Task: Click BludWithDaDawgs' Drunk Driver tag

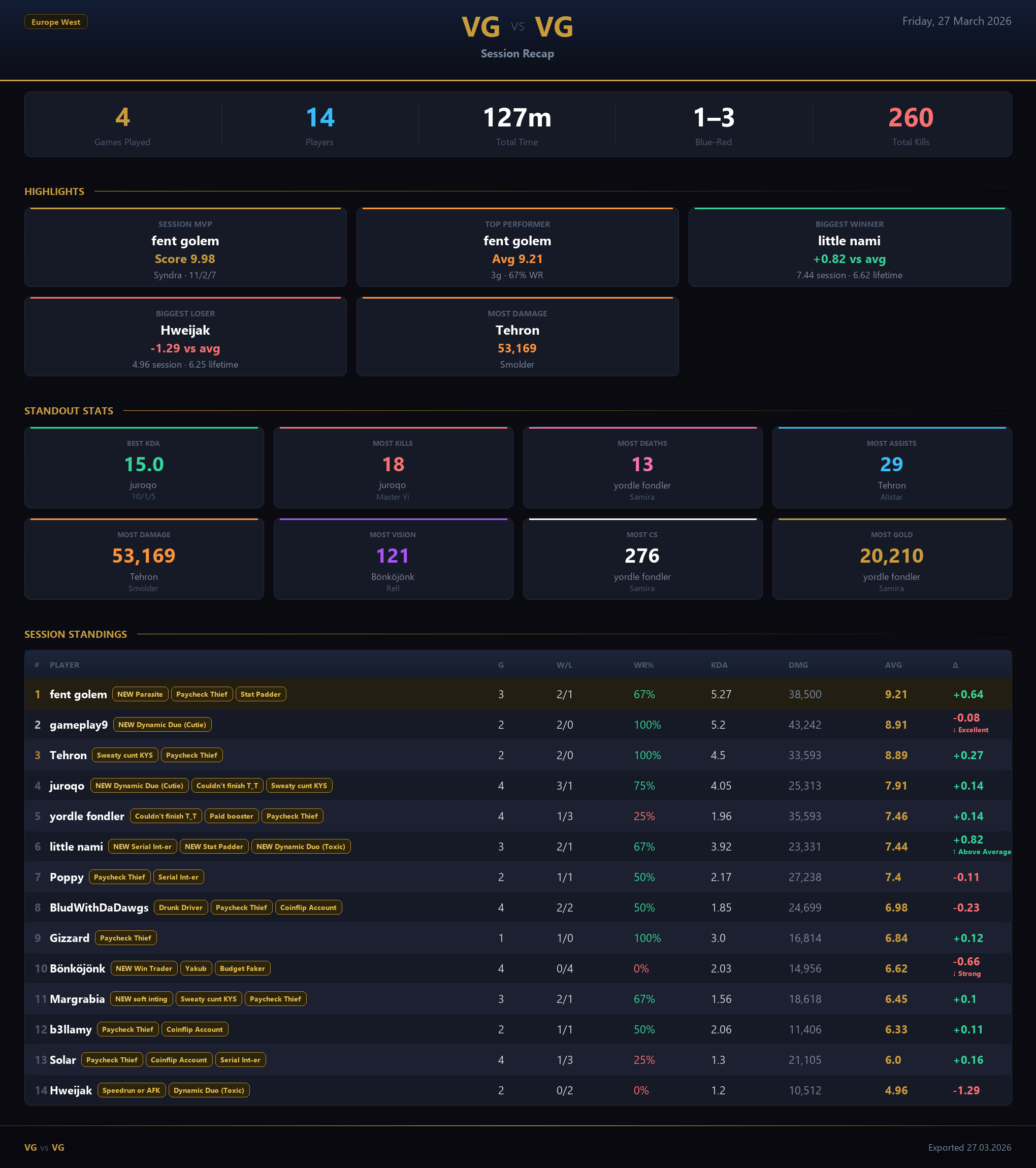Action: 181,907
